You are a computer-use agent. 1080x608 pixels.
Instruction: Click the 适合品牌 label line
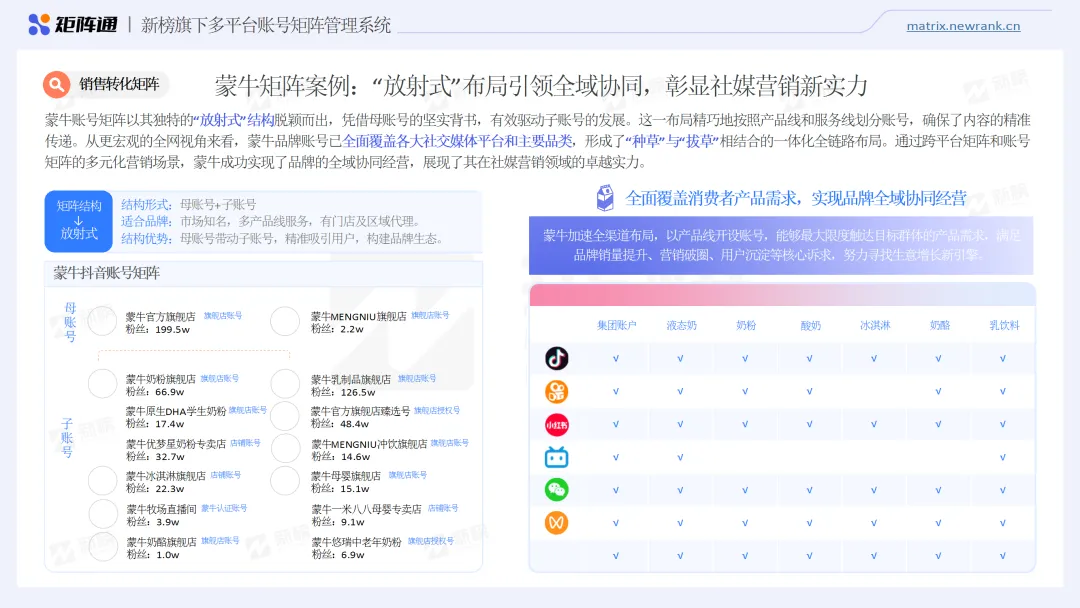pos(270,221)
